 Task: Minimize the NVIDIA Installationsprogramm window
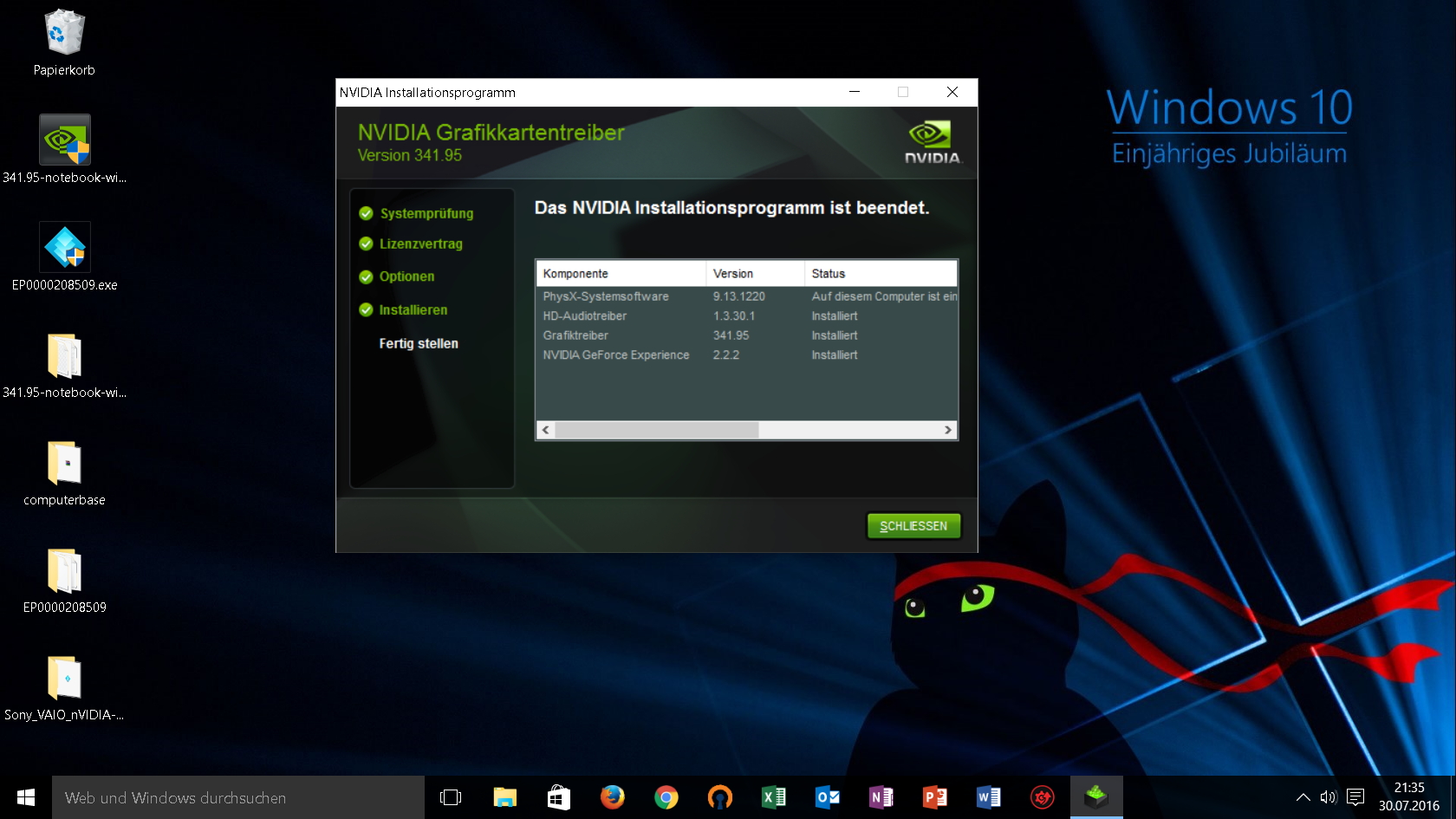tap(855, 92)
